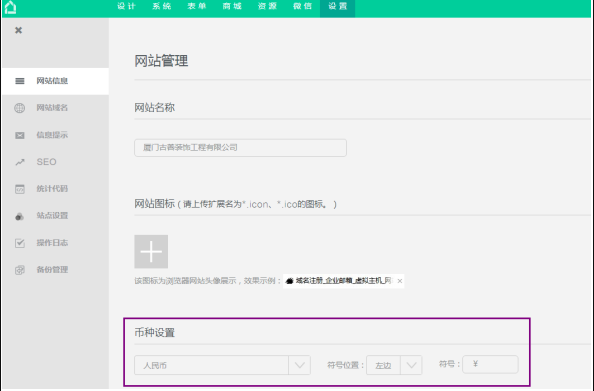Click the favicon in the example tab preview
The width and height of the screenshot is (594, 391).
[x=289, y=281]
